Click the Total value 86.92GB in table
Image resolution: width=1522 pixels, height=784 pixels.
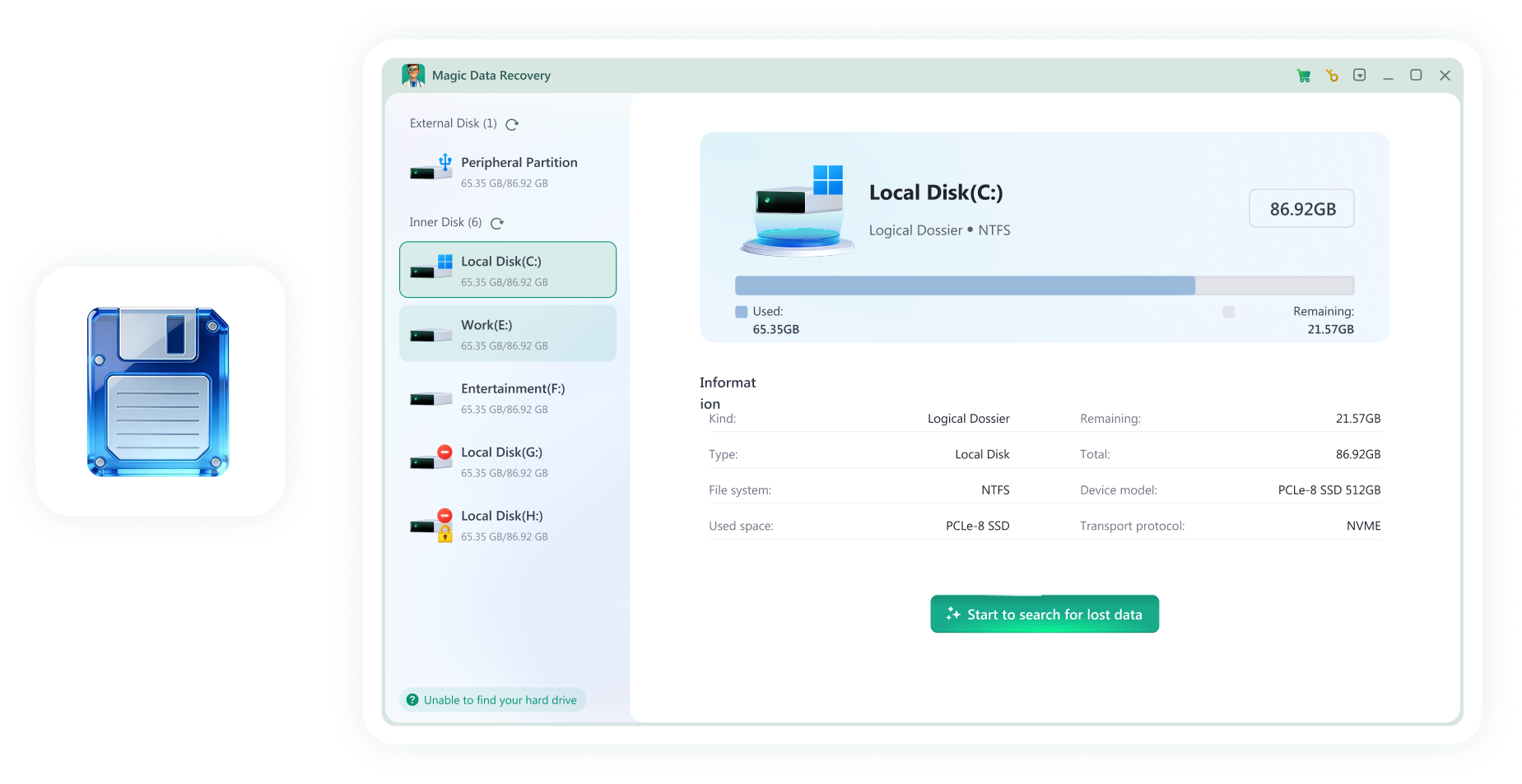1358,454
